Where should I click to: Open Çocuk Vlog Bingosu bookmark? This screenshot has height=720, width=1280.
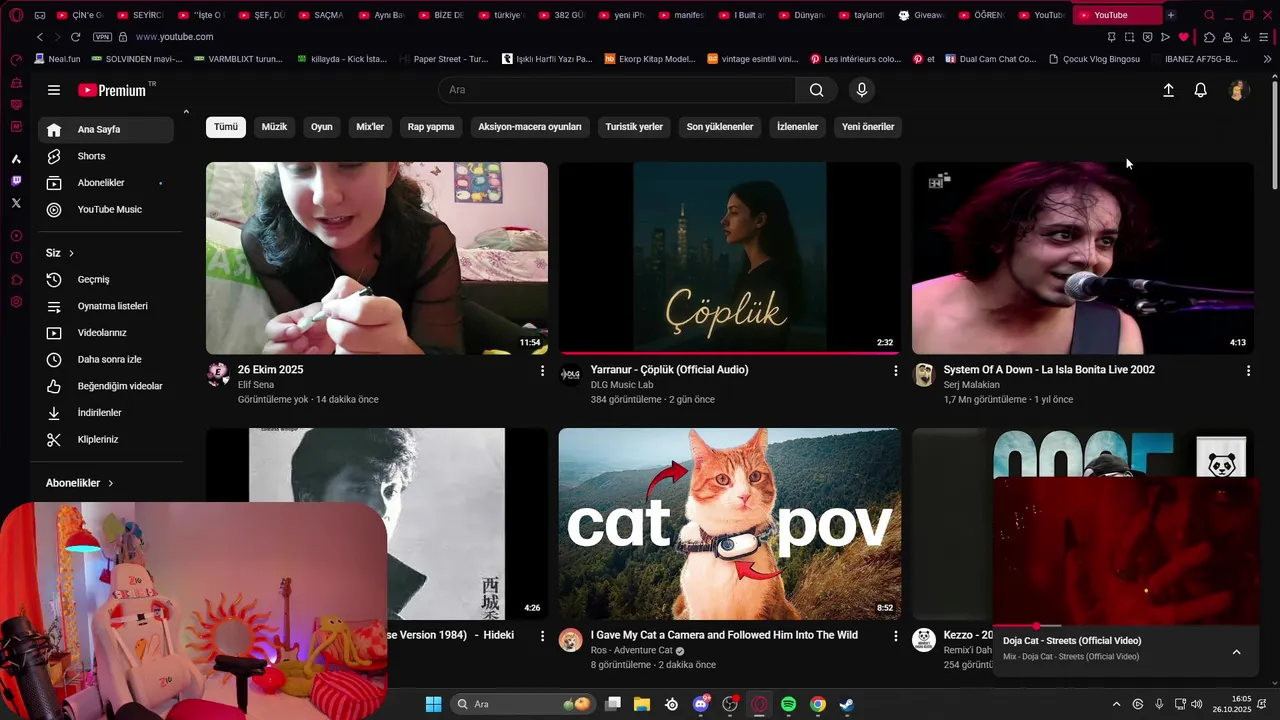pyautogui.click(x=1094, y=59)
